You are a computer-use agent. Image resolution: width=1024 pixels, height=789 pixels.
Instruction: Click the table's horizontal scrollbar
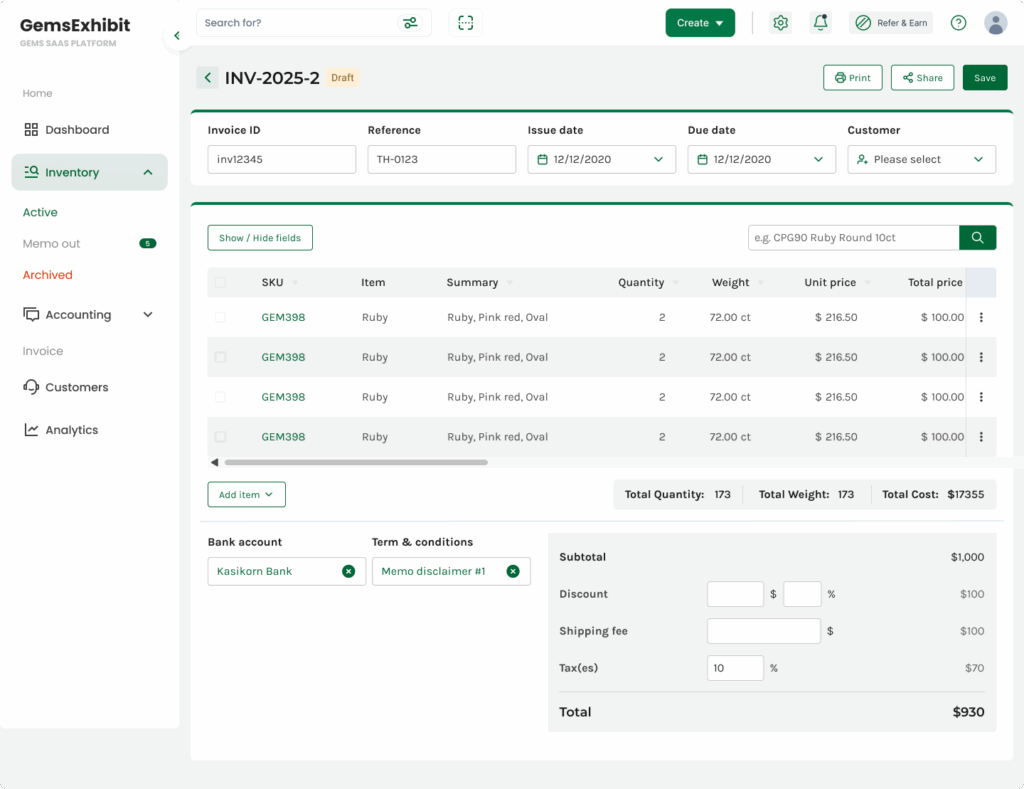click(355, 463)
